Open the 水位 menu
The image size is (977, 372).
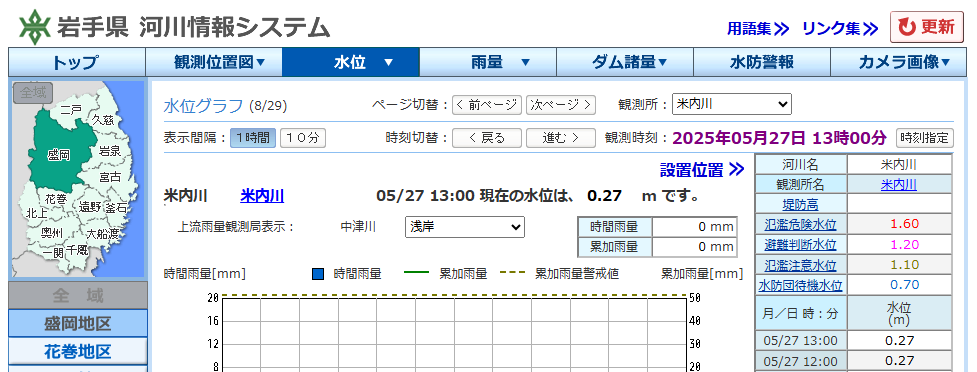point(351,62)
